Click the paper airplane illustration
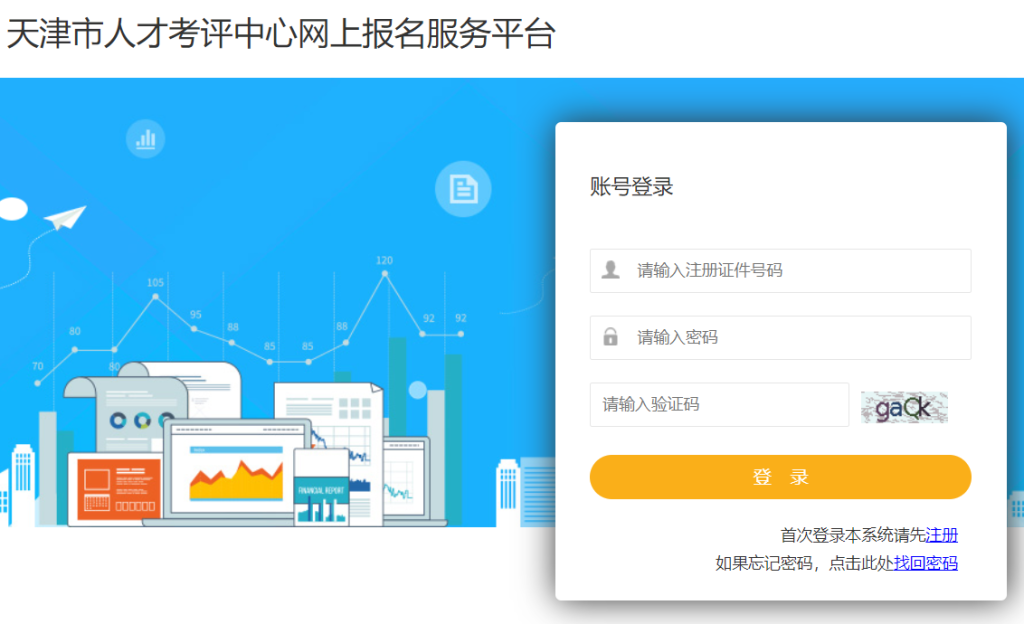The width and height of the screenshot is (1024, 624). click(x=65, y=217)
